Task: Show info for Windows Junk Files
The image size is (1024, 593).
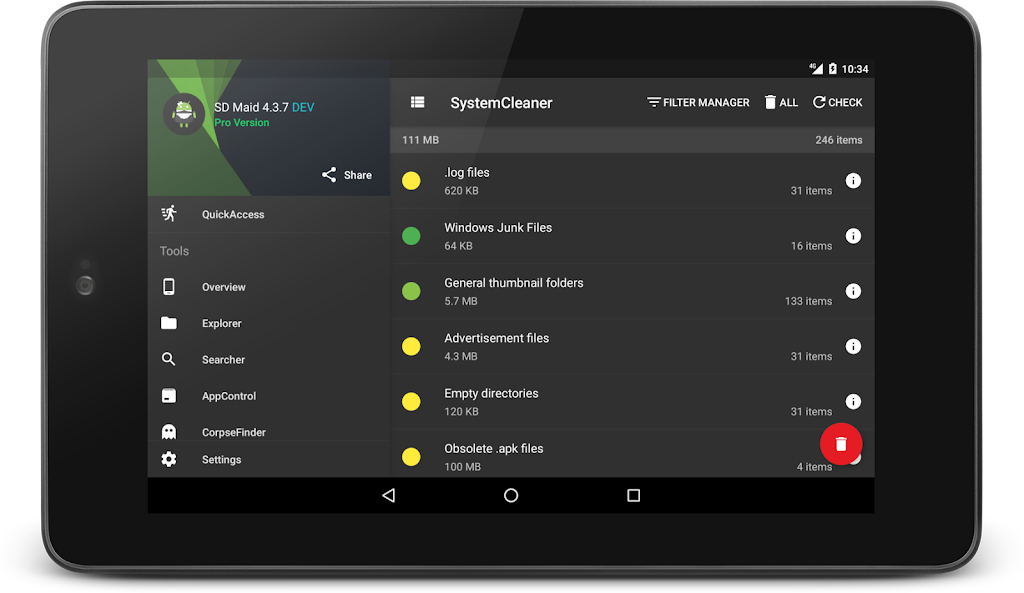Action: [853, 236]
